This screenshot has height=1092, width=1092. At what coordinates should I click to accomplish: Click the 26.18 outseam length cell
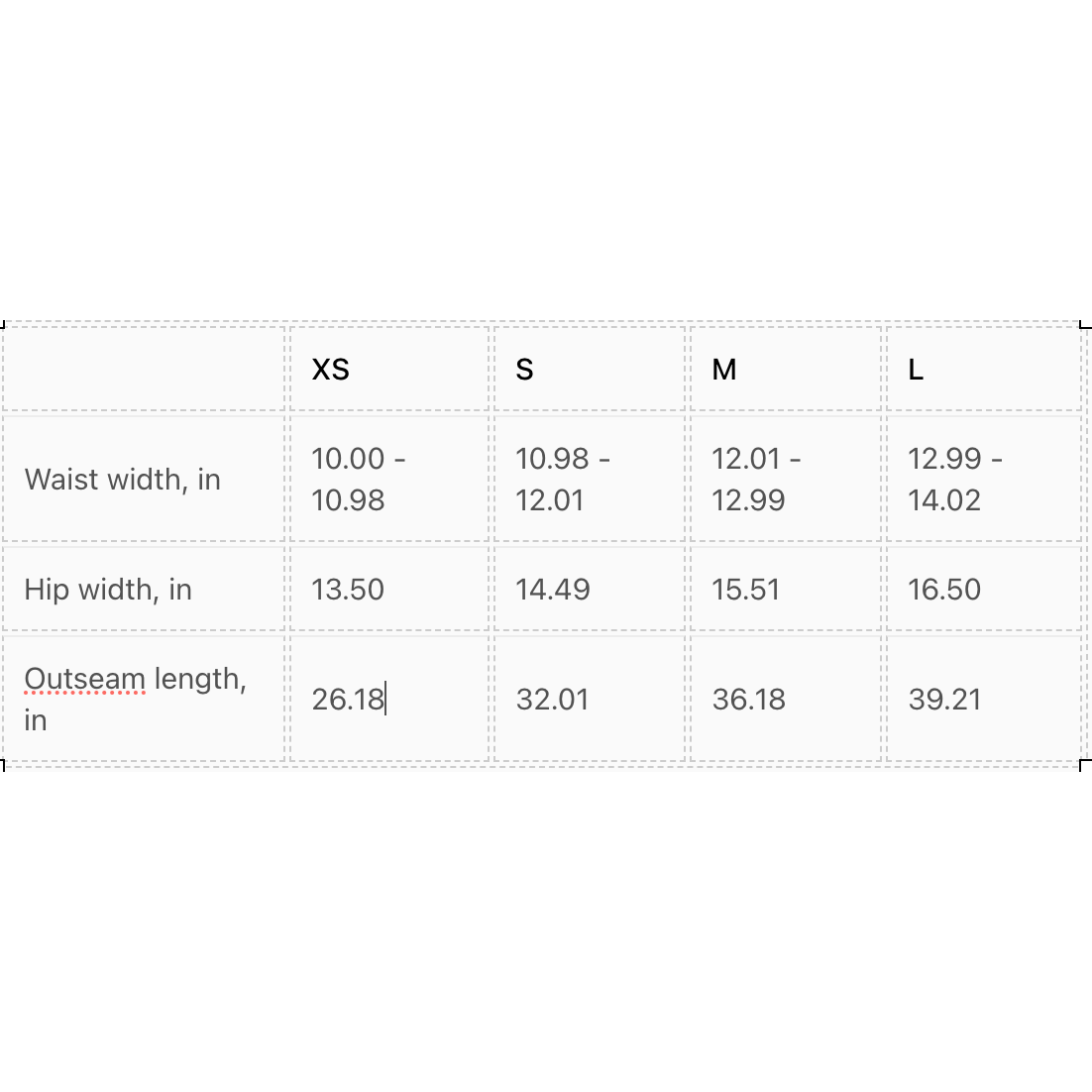pyautogui.click(x=348, y=700)
